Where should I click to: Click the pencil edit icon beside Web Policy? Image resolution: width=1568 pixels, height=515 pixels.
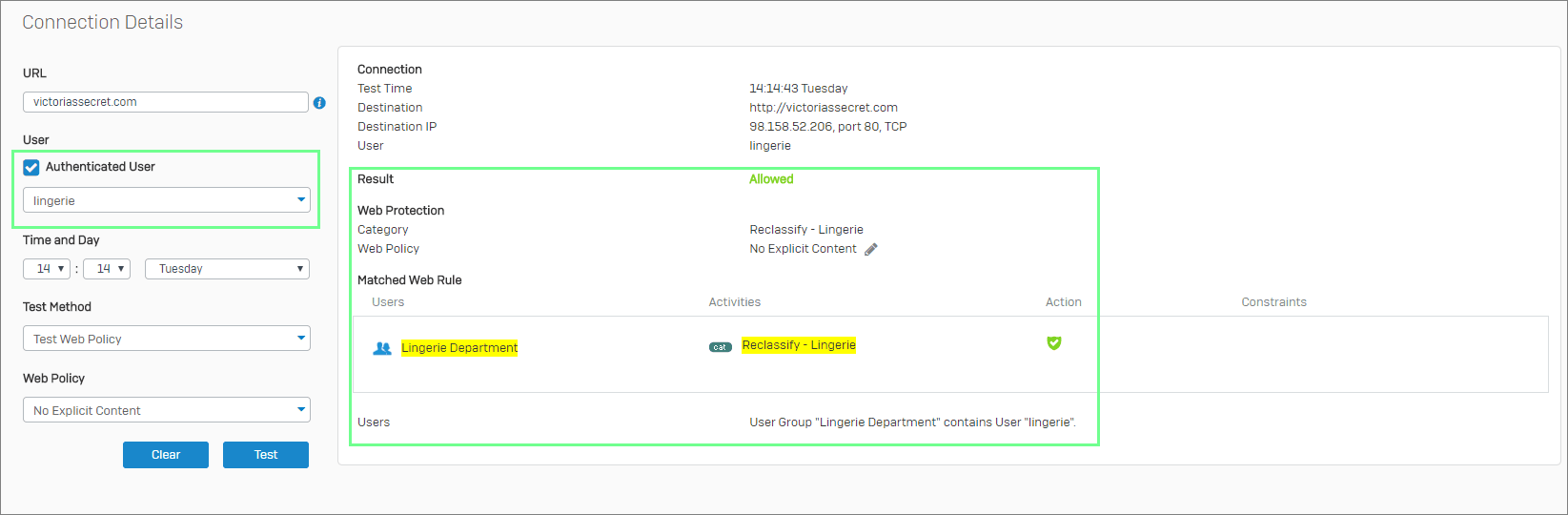point(870,249)
